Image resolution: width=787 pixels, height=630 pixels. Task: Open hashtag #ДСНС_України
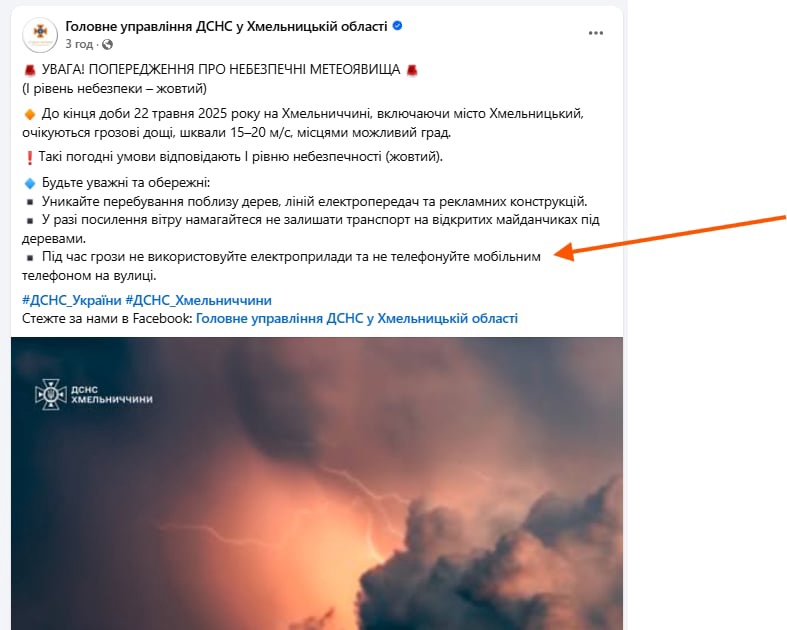click(72, 300)
